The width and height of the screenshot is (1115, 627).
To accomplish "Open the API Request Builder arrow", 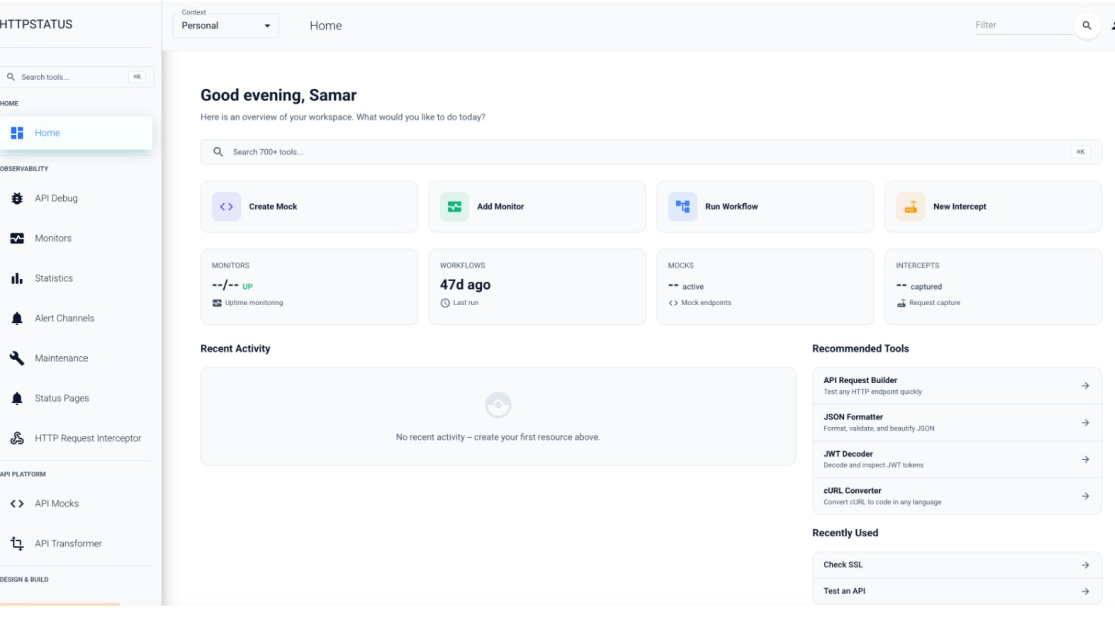I will tap(1085, 385).
